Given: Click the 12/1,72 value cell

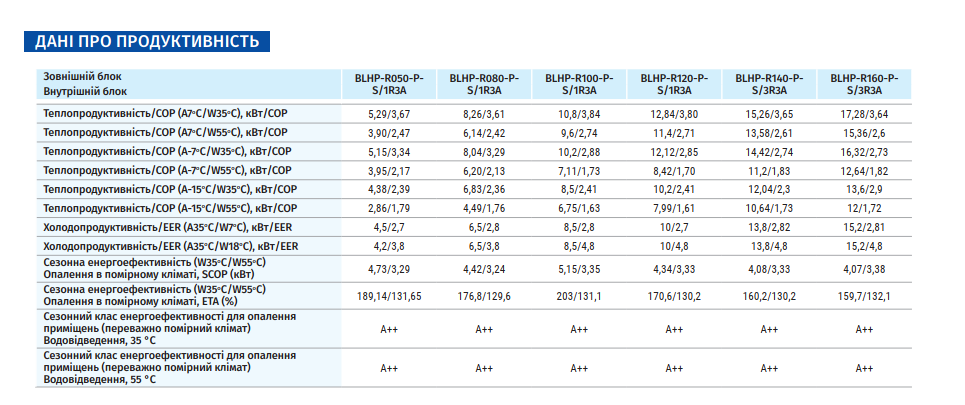Looking at the screenshot, I should (864, 208).
